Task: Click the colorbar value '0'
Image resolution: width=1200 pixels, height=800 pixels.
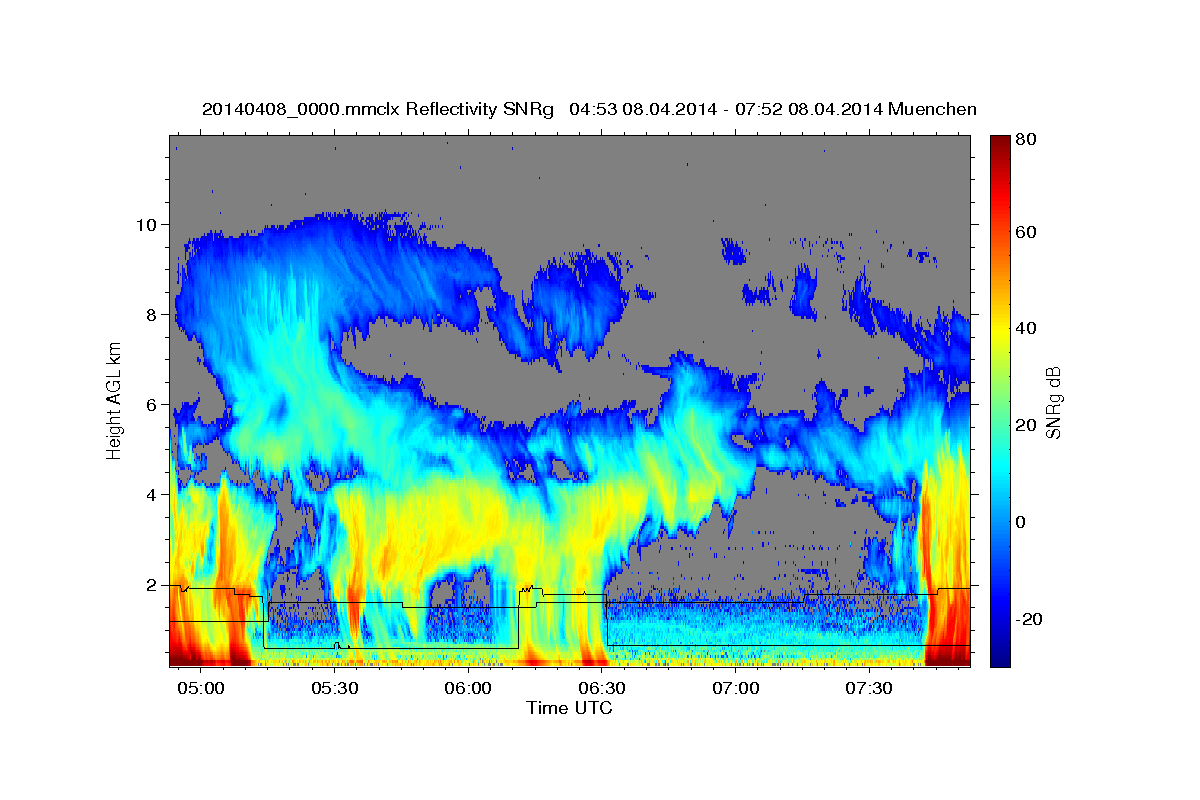Action: pos(1023,522)
